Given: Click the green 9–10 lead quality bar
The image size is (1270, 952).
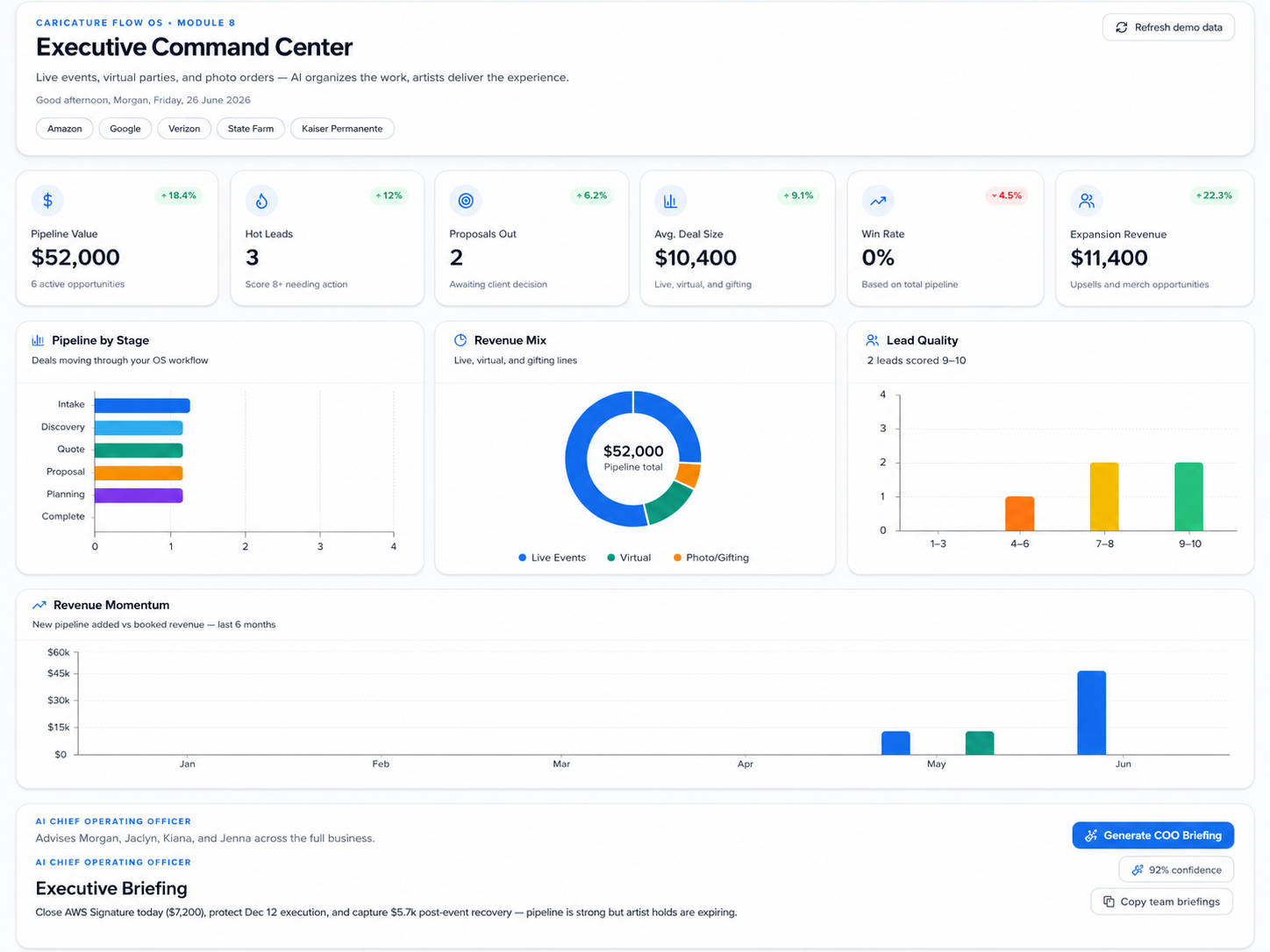Looking at the screenshot, I should click(x=1188, y=496).
